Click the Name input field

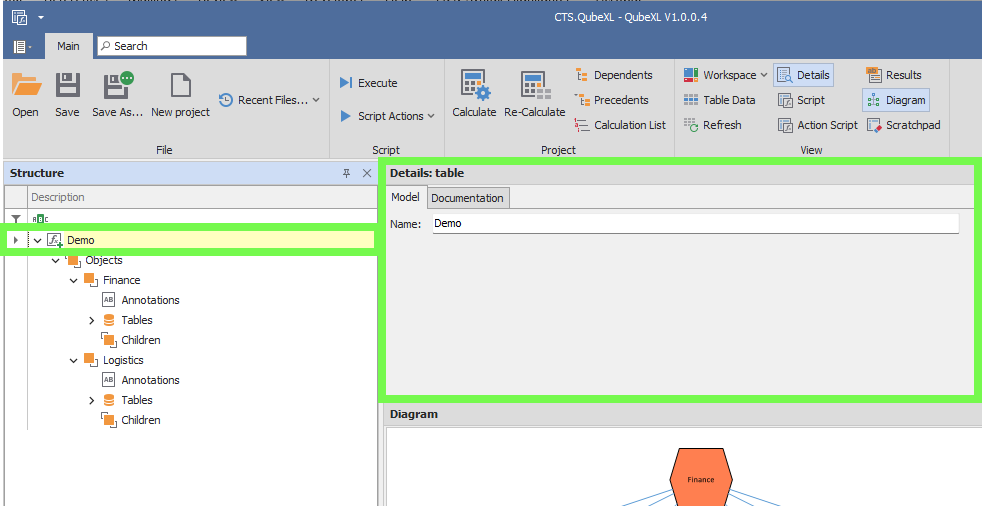pyautogui.click(x=694, y=224)
